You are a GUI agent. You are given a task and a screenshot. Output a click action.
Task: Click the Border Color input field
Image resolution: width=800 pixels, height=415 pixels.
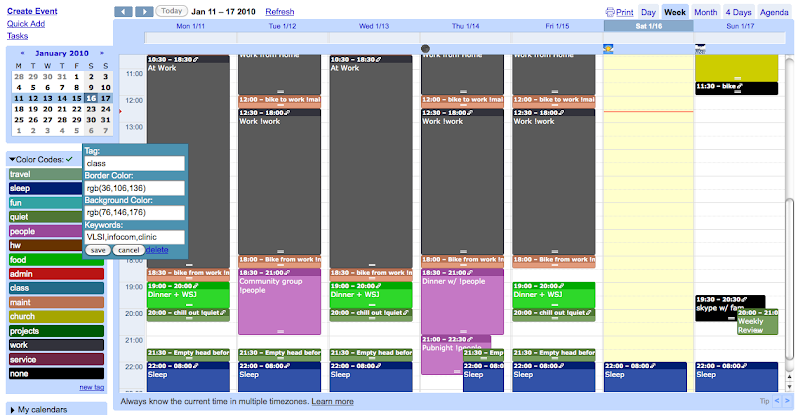tap(135, 188)
